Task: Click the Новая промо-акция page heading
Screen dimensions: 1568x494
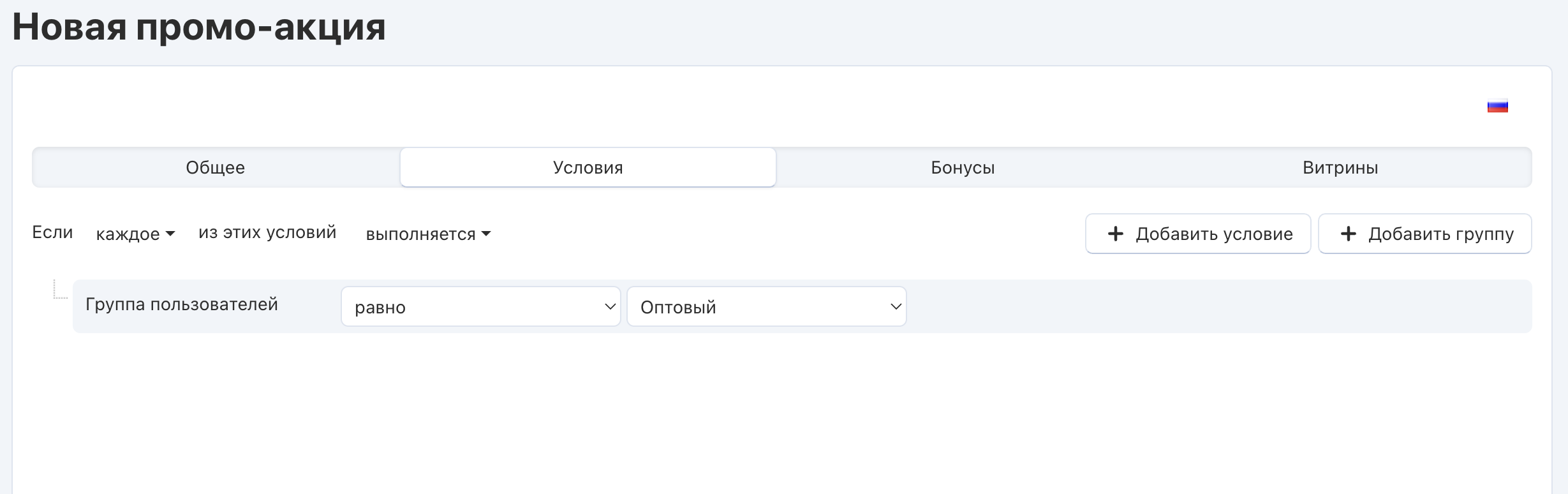Action: (199, 27)
